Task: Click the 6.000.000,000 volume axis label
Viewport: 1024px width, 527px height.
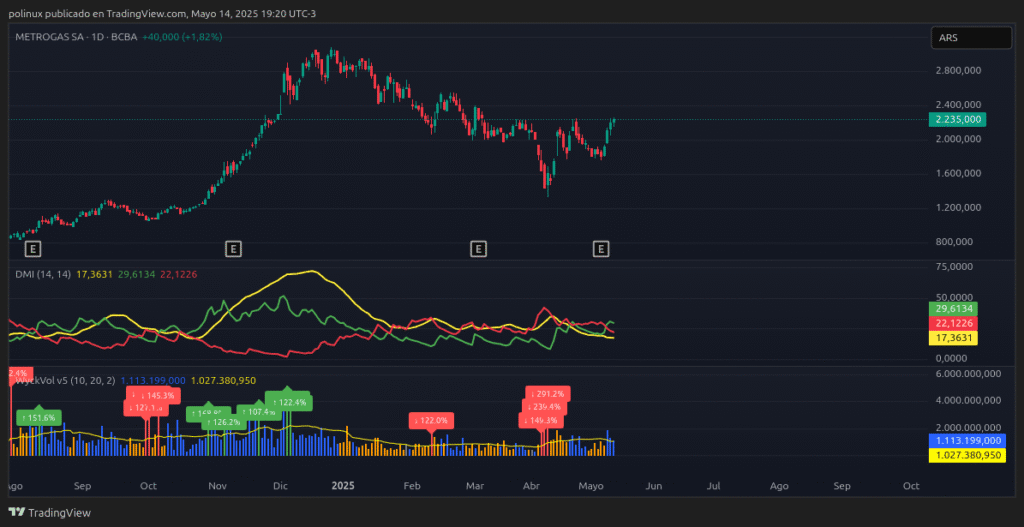Action: click(968, 374)
